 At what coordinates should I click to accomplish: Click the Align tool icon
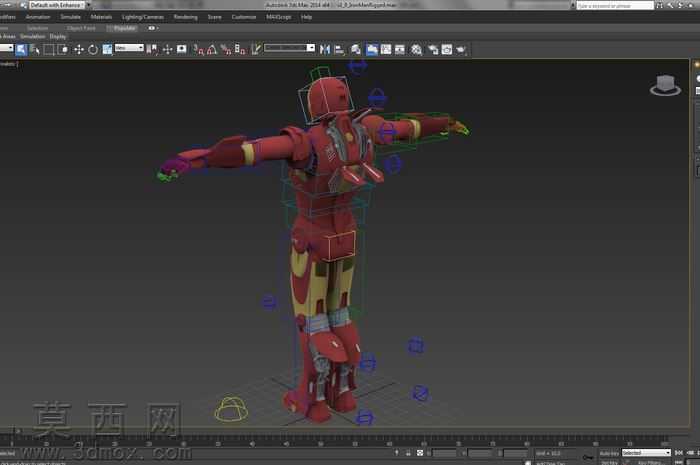click(x=339, y=50)
